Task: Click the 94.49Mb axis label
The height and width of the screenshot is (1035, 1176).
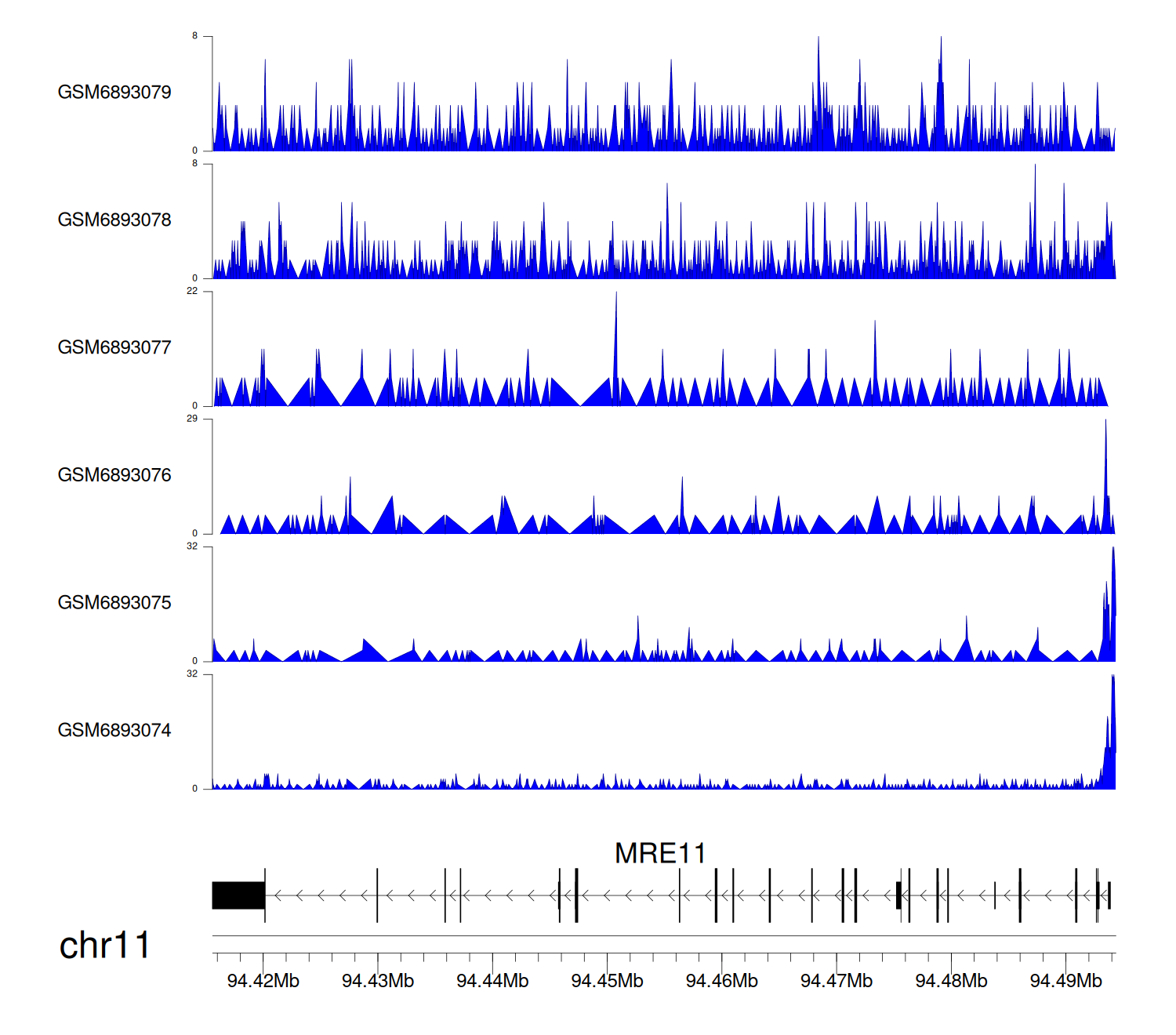Action: pos(1065,981)
